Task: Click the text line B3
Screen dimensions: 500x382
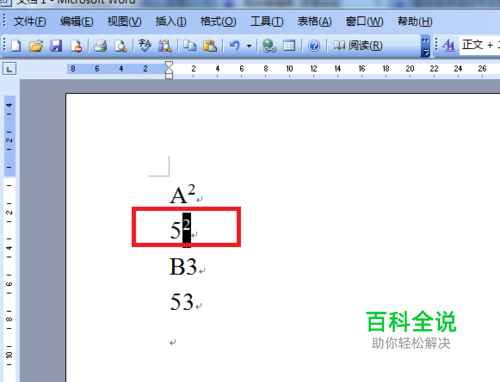Action: point(183,267)
